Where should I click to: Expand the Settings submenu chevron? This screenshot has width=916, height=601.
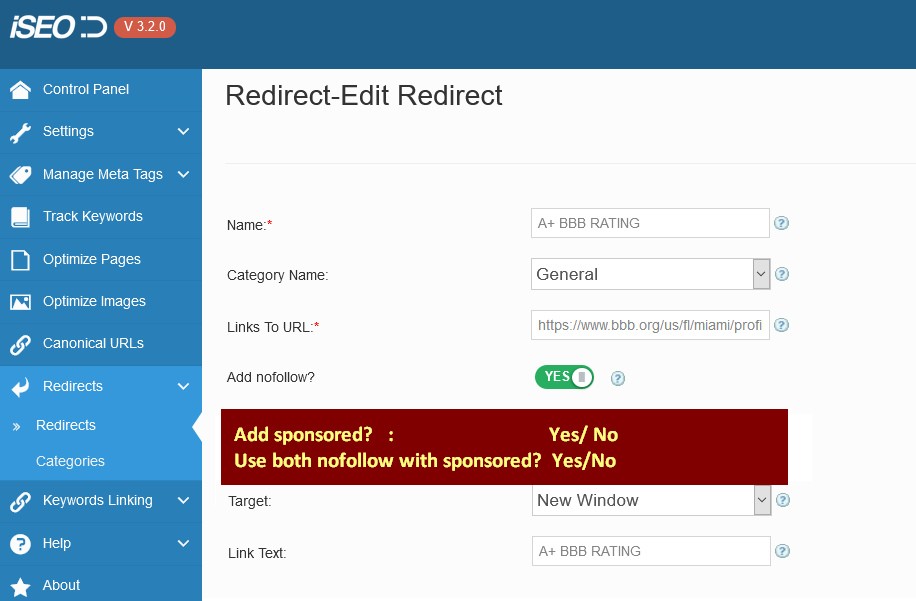pyautogui.click(x=183, y=132)
